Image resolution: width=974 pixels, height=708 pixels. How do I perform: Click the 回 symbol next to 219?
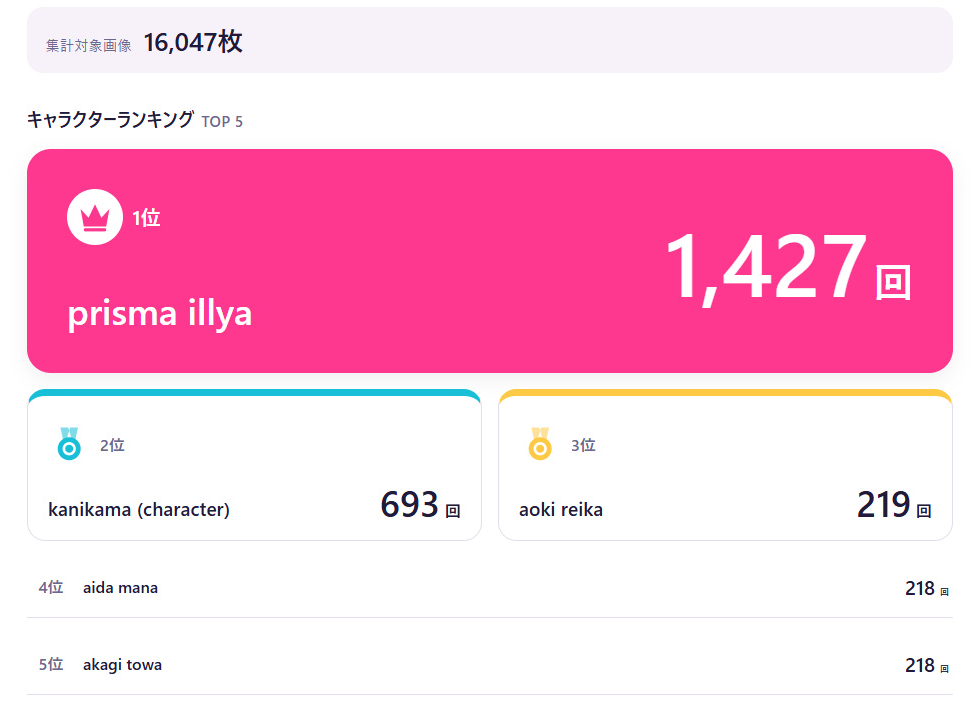[x=924, y=511]
